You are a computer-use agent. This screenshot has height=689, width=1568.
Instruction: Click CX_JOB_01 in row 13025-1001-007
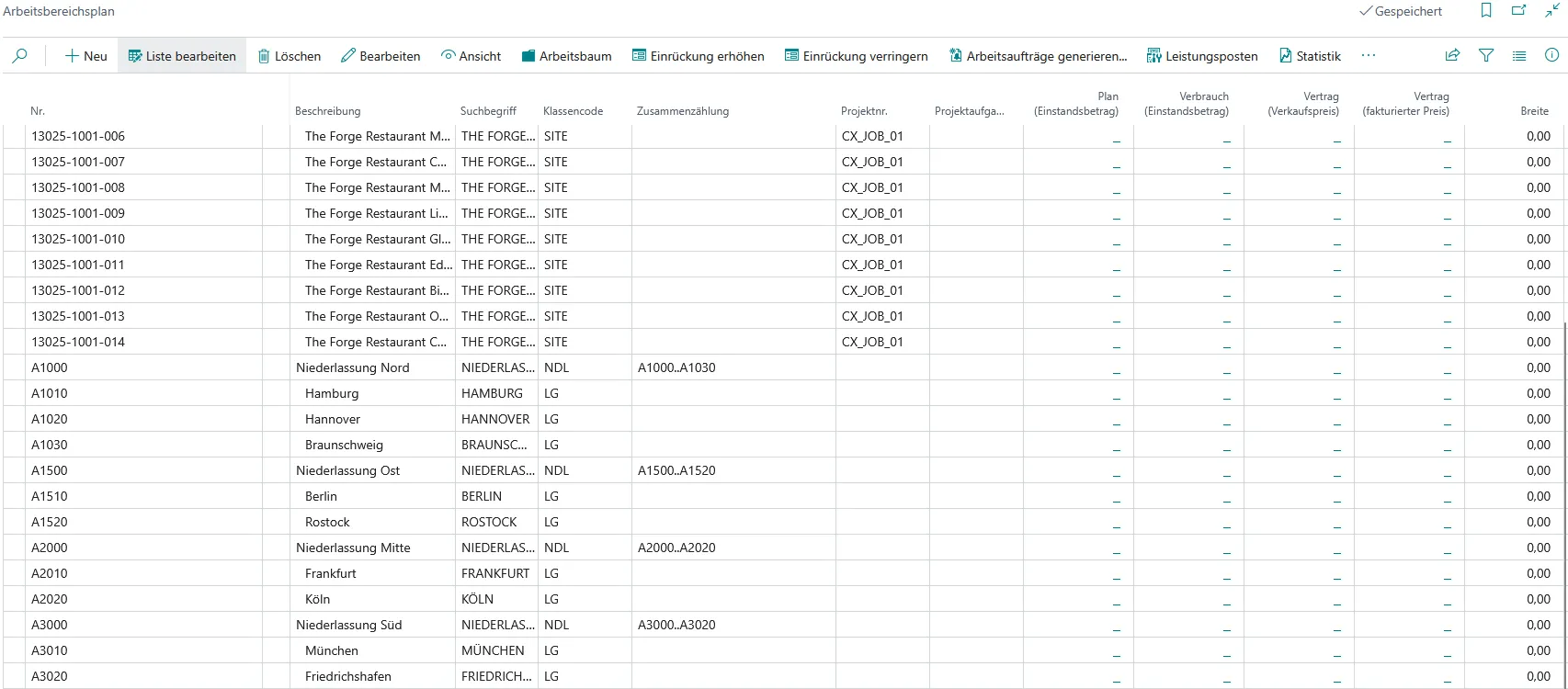[x=872, y=162]
